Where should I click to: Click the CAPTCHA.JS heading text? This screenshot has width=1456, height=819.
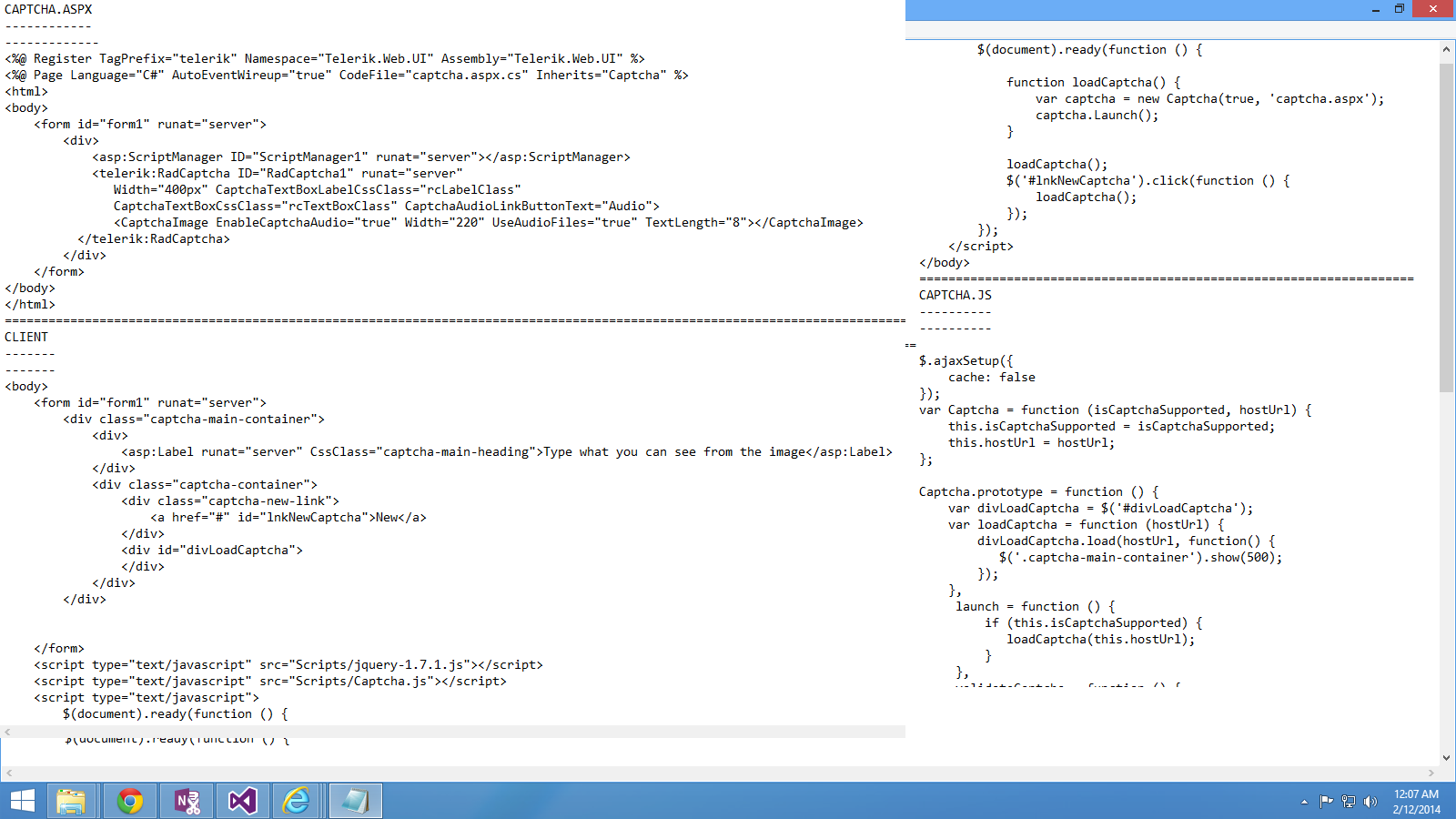[x=955, y=295]
